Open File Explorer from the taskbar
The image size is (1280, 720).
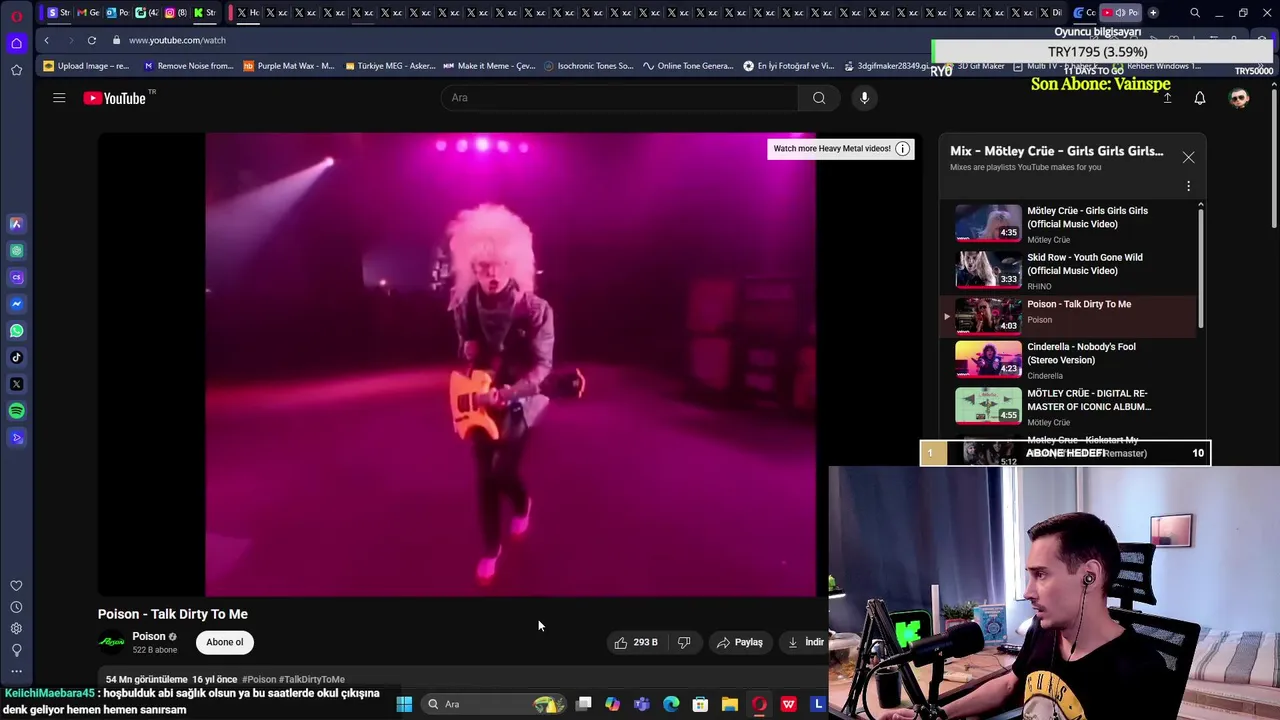(730, 704)
